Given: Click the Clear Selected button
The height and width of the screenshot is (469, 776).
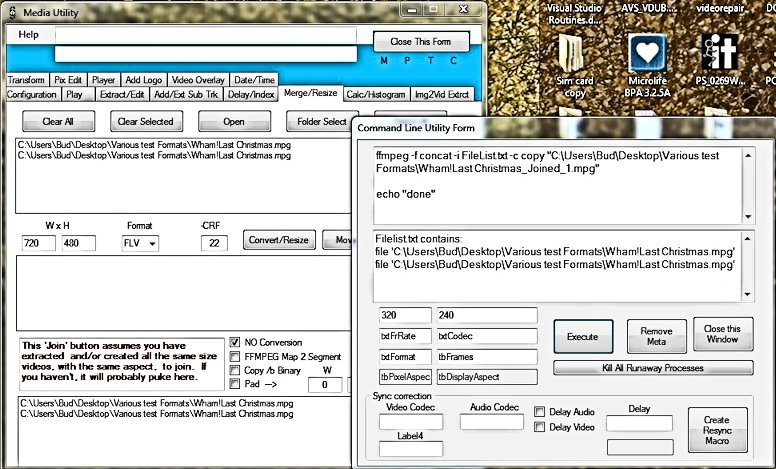Looking at the screenshot, I should point(146,121).
